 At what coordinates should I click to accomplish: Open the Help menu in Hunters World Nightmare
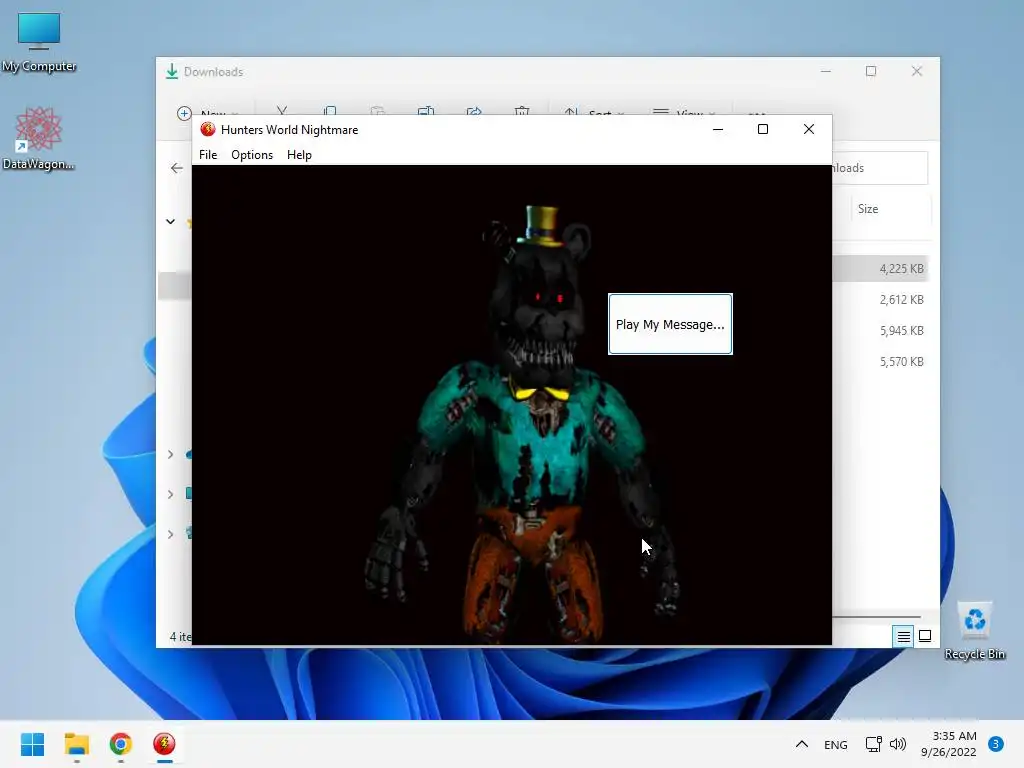point(299,155)
